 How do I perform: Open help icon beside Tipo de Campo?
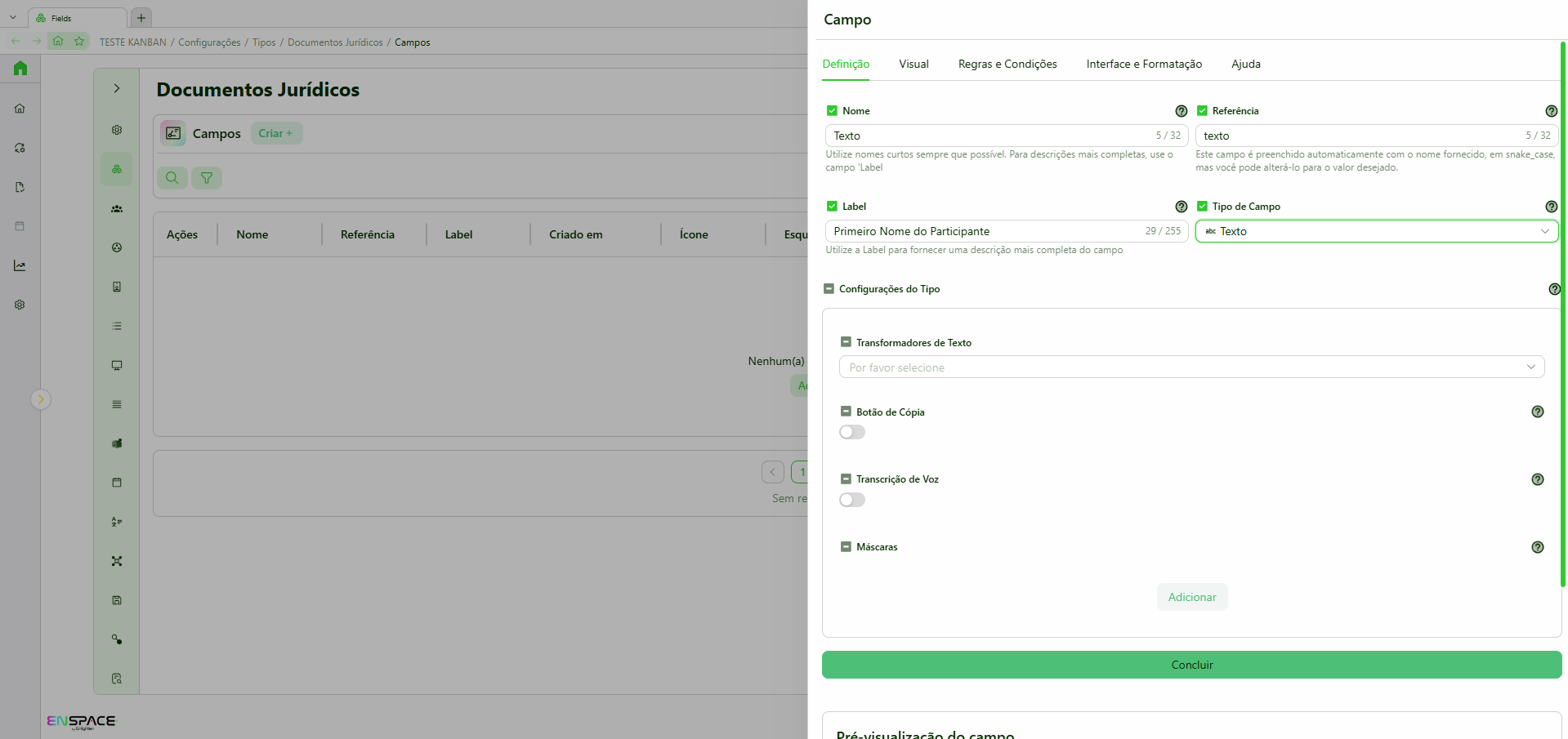point(1551,207)
